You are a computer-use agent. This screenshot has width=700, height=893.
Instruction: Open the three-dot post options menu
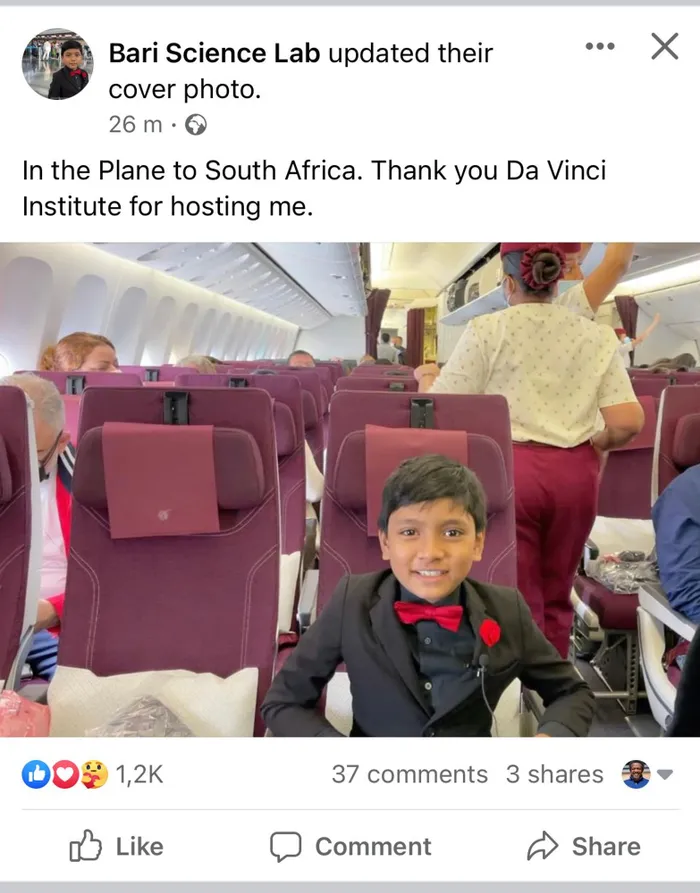(x=599, y=47)
